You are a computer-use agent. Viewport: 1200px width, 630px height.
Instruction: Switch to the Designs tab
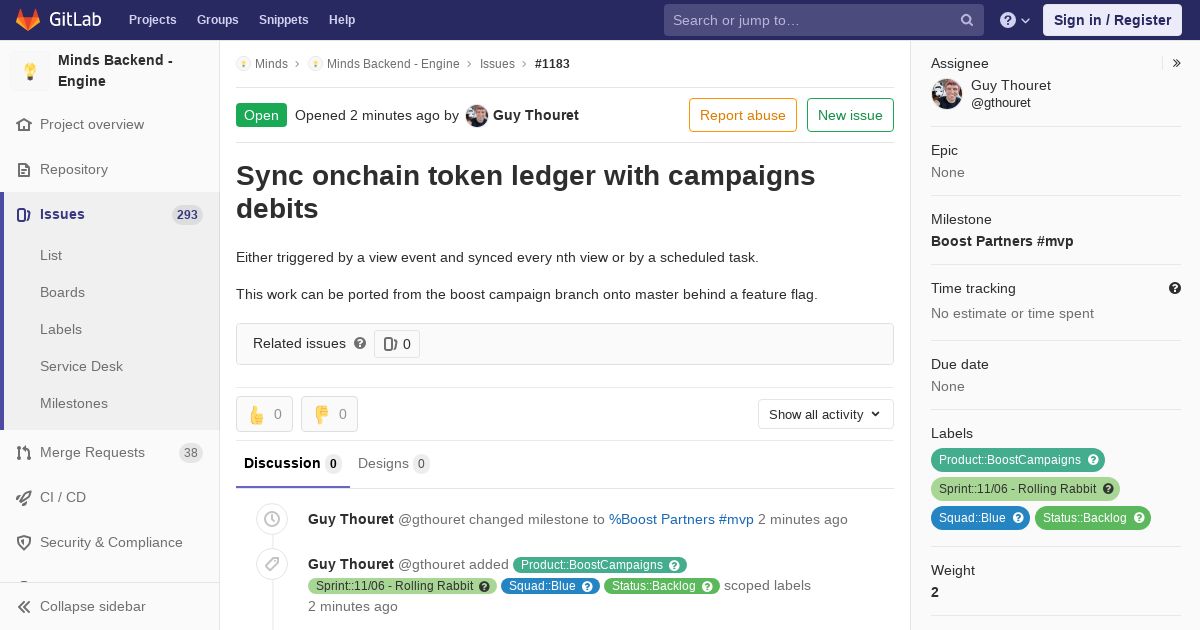click(x=394, y=464)
